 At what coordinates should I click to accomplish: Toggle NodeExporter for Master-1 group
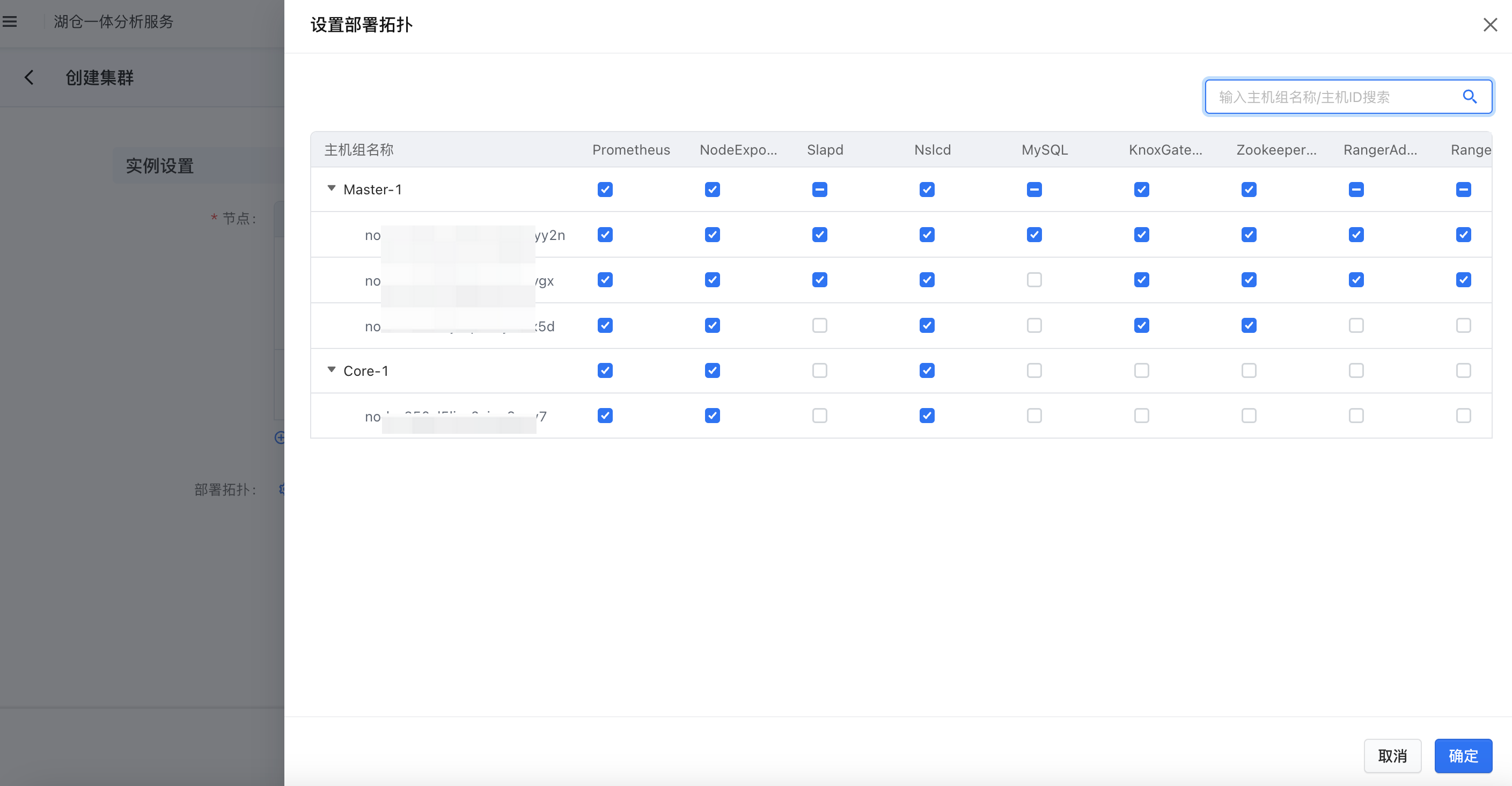click(713, 189)
